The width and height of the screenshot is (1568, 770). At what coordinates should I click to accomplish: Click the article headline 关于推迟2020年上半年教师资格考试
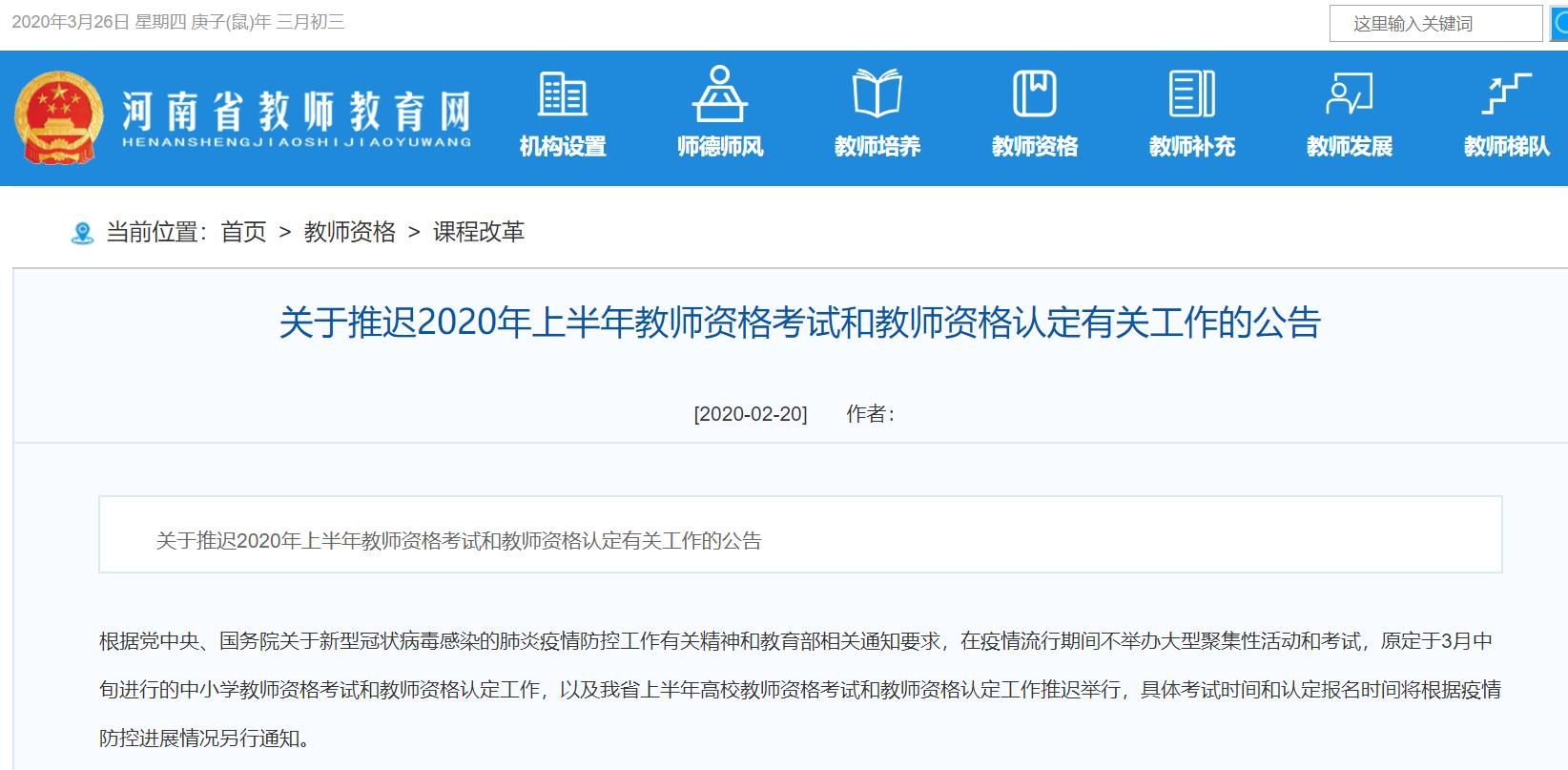pos(799,323)
